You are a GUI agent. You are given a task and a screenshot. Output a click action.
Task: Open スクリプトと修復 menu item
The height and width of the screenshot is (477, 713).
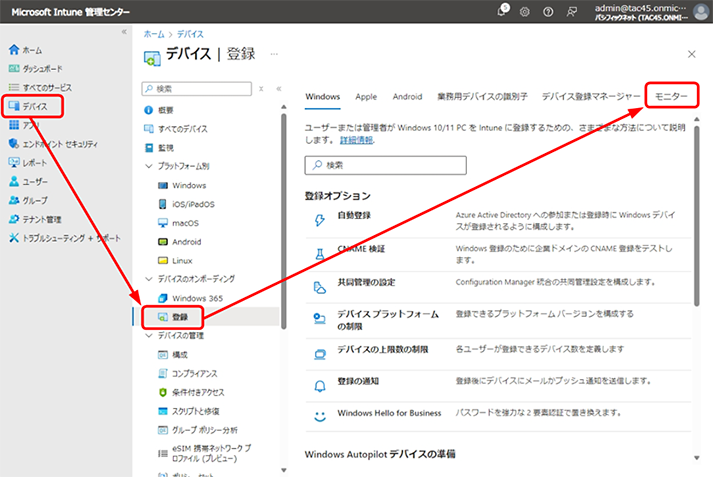[188, 411]
